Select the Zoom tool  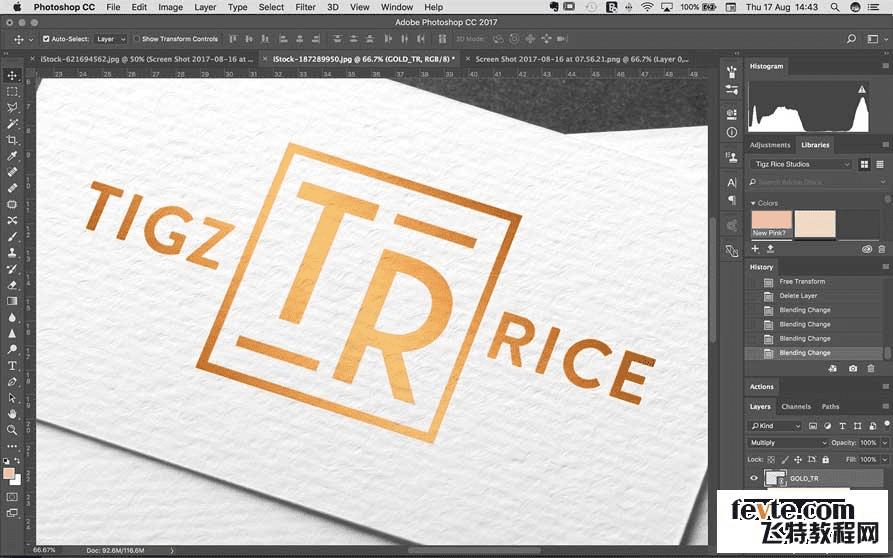(12, 430)
